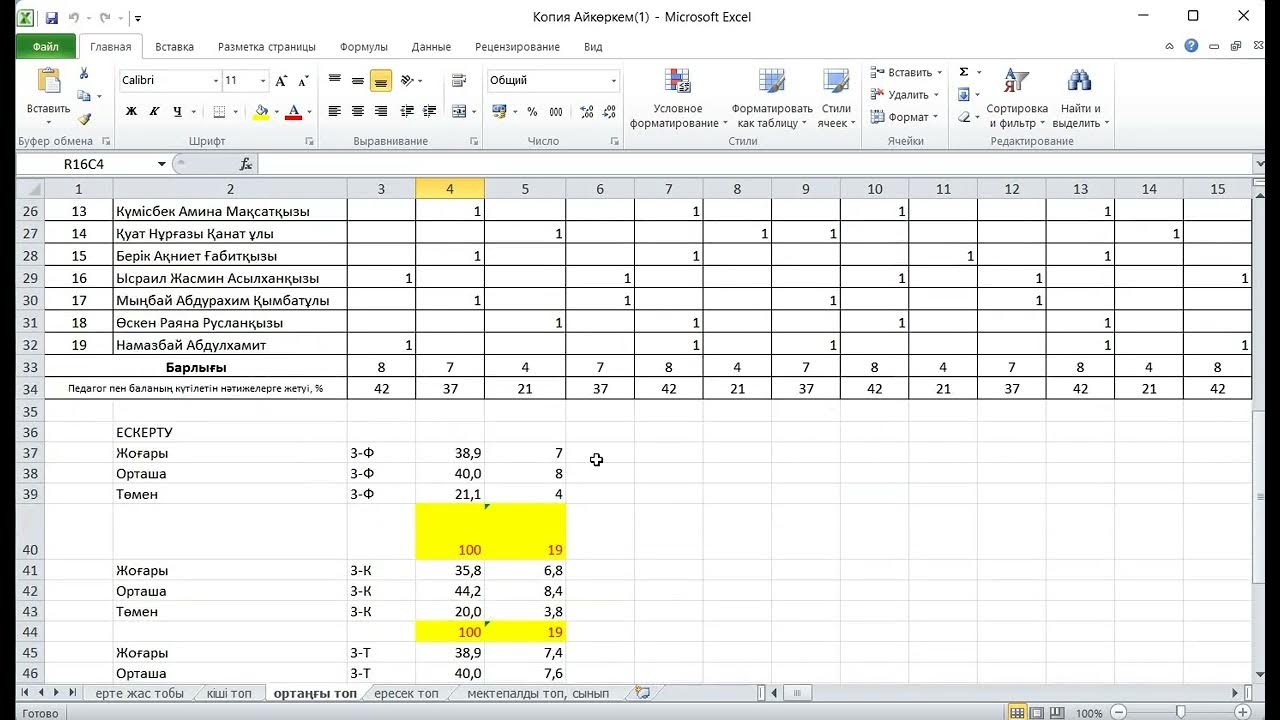Screen dimensions: 1280x720
Task: Toggle Underline (Ч) formatting
Action: click(x=177, y=112)
